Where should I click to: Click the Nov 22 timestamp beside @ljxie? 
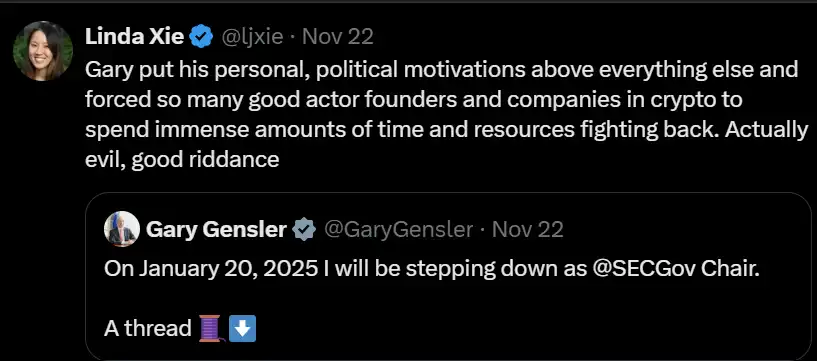tap(338, 38)
